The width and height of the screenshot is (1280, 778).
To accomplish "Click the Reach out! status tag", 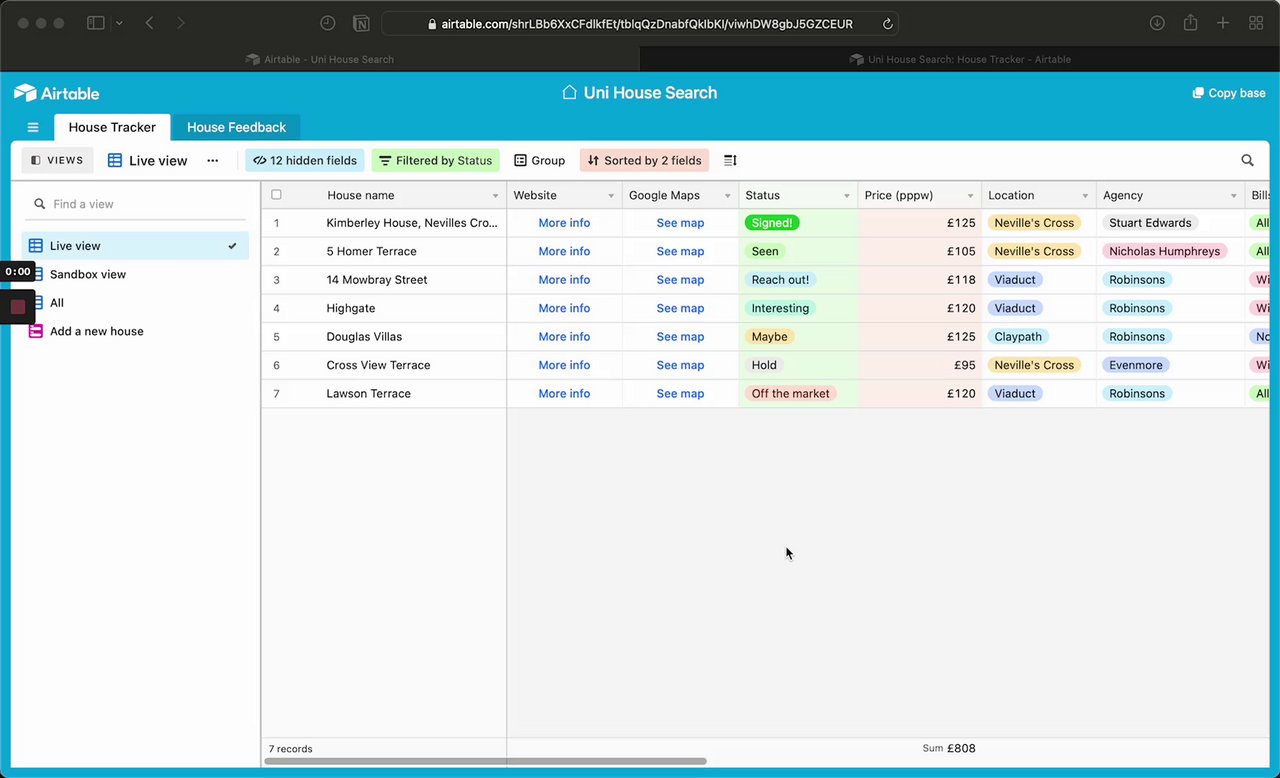I will pyautogui.click(x=780, y=280).
